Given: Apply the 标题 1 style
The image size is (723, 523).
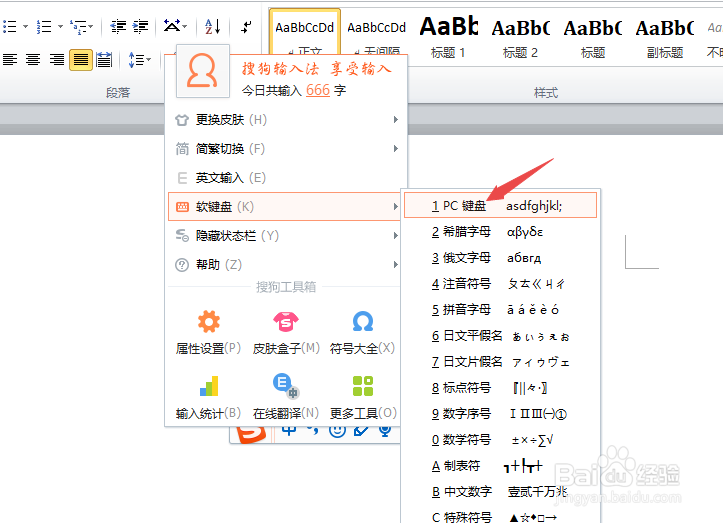Looking at the screenshot, I should (448, 36).
